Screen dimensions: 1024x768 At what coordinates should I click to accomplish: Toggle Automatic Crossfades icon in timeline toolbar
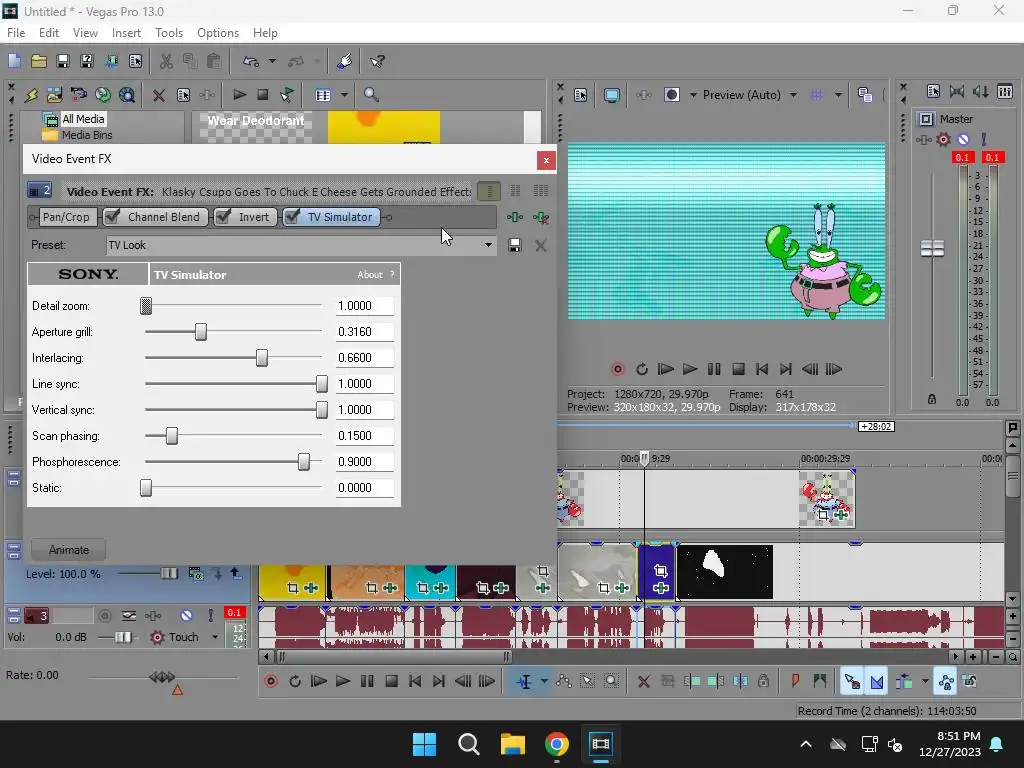click(876, 681)
